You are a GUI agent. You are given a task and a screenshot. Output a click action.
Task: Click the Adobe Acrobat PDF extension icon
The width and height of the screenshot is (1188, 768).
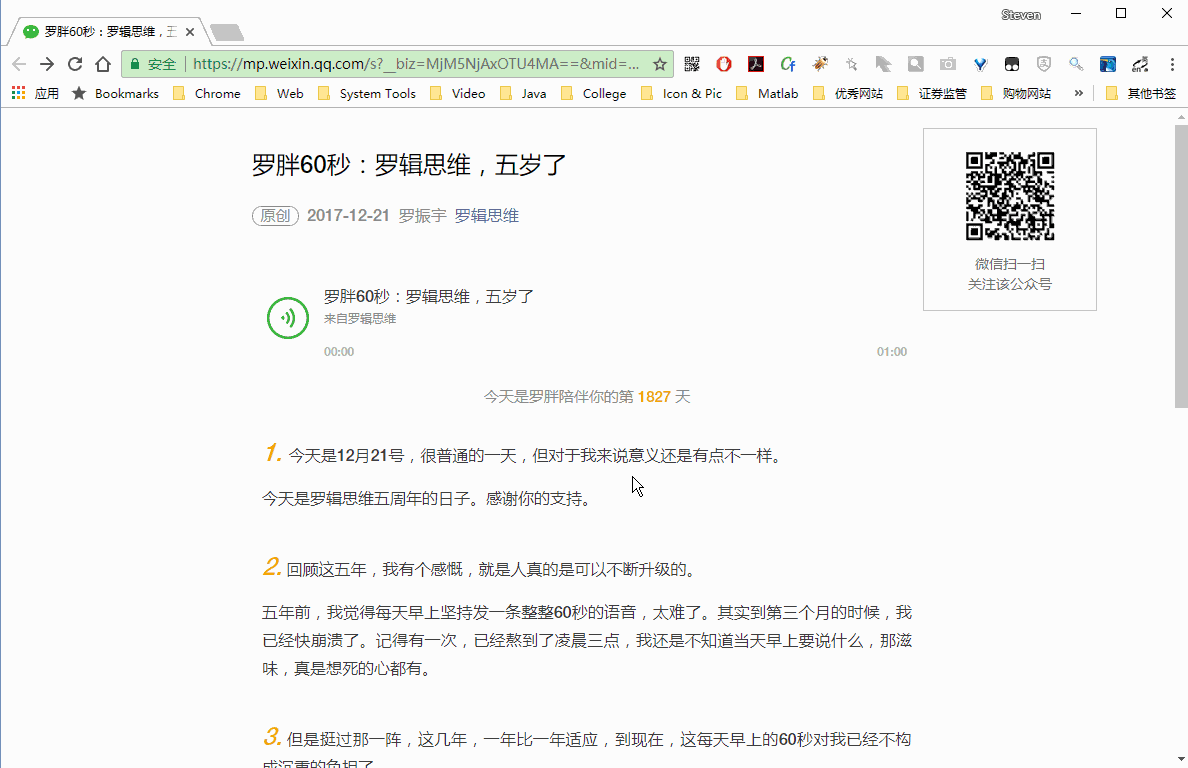pyautogui.click(x=756, y=64)
